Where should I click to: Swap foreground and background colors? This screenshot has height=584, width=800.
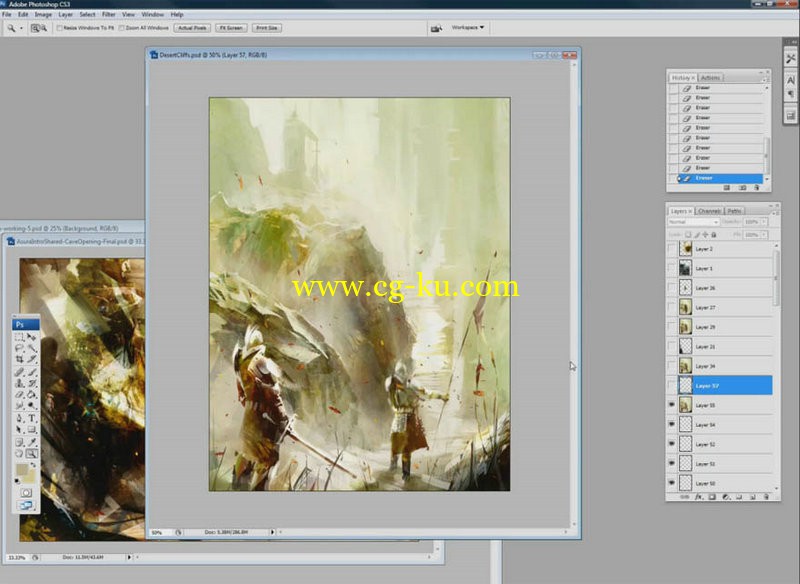(33, 465)
